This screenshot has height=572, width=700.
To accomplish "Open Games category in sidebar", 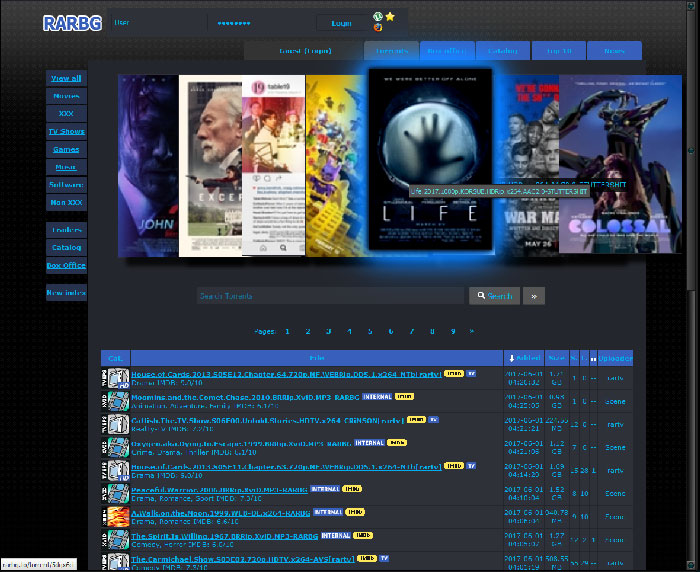I will [x=66, y=149].
